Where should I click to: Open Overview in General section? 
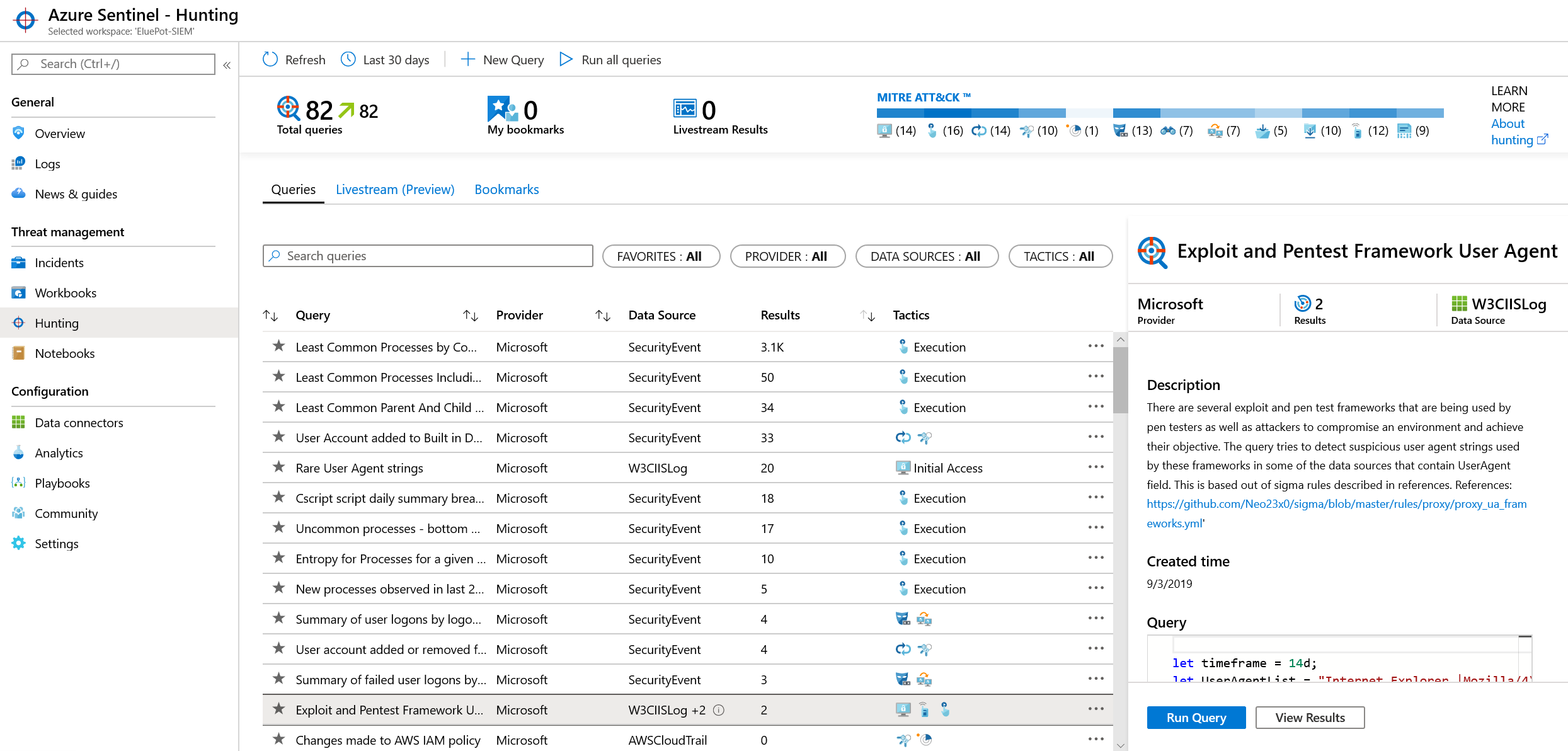tap(60, 133)
